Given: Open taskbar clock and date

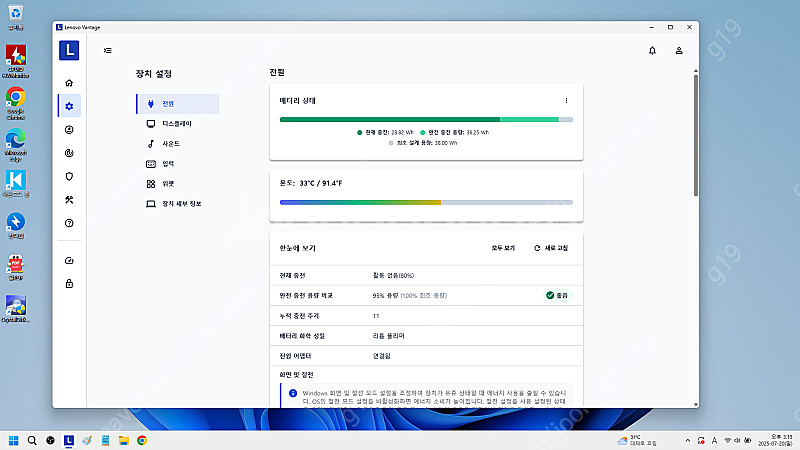Looking at the screenshot, I should coord(775,440).
